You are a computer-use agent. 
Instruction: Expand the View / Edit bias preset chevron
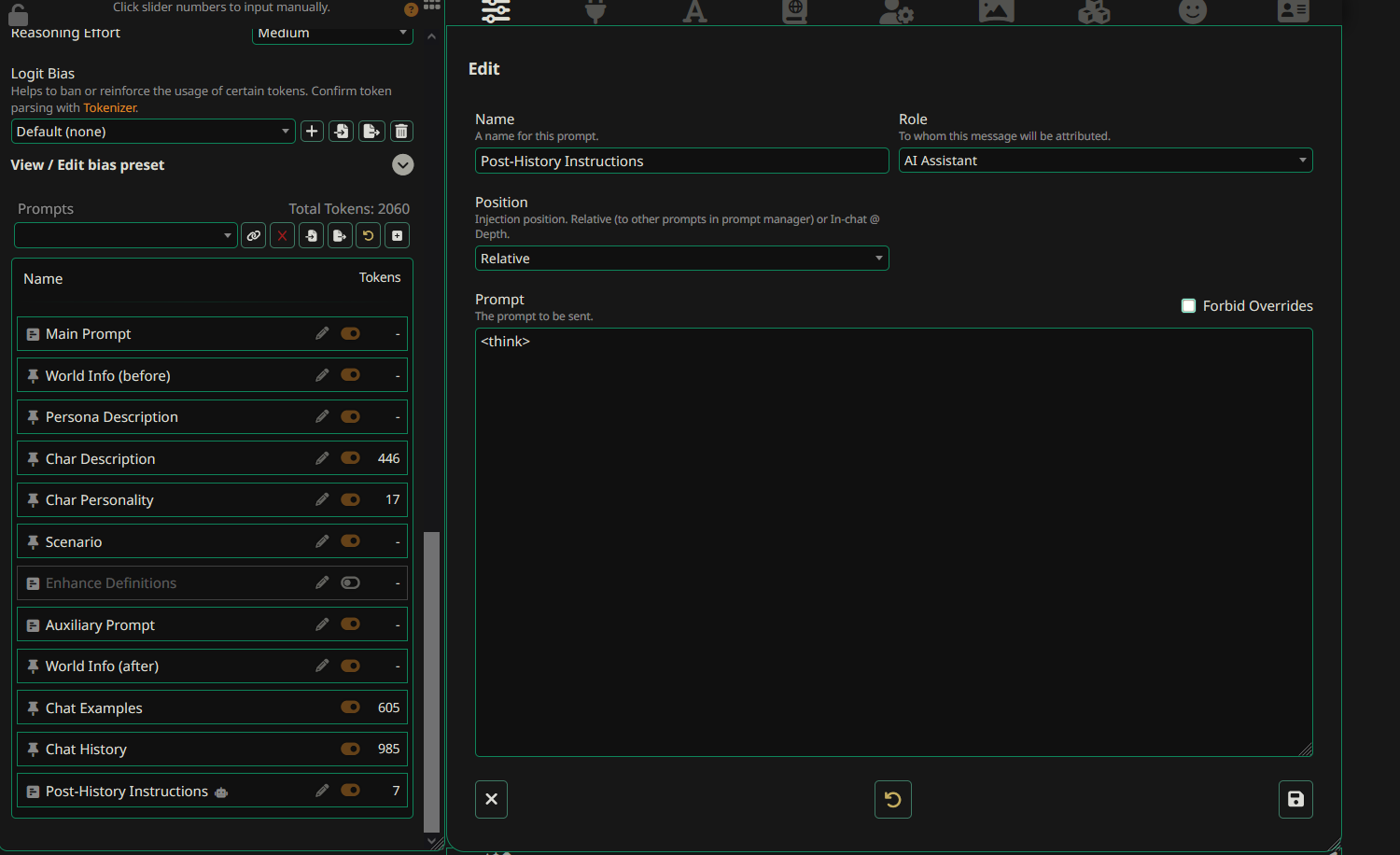403,164
